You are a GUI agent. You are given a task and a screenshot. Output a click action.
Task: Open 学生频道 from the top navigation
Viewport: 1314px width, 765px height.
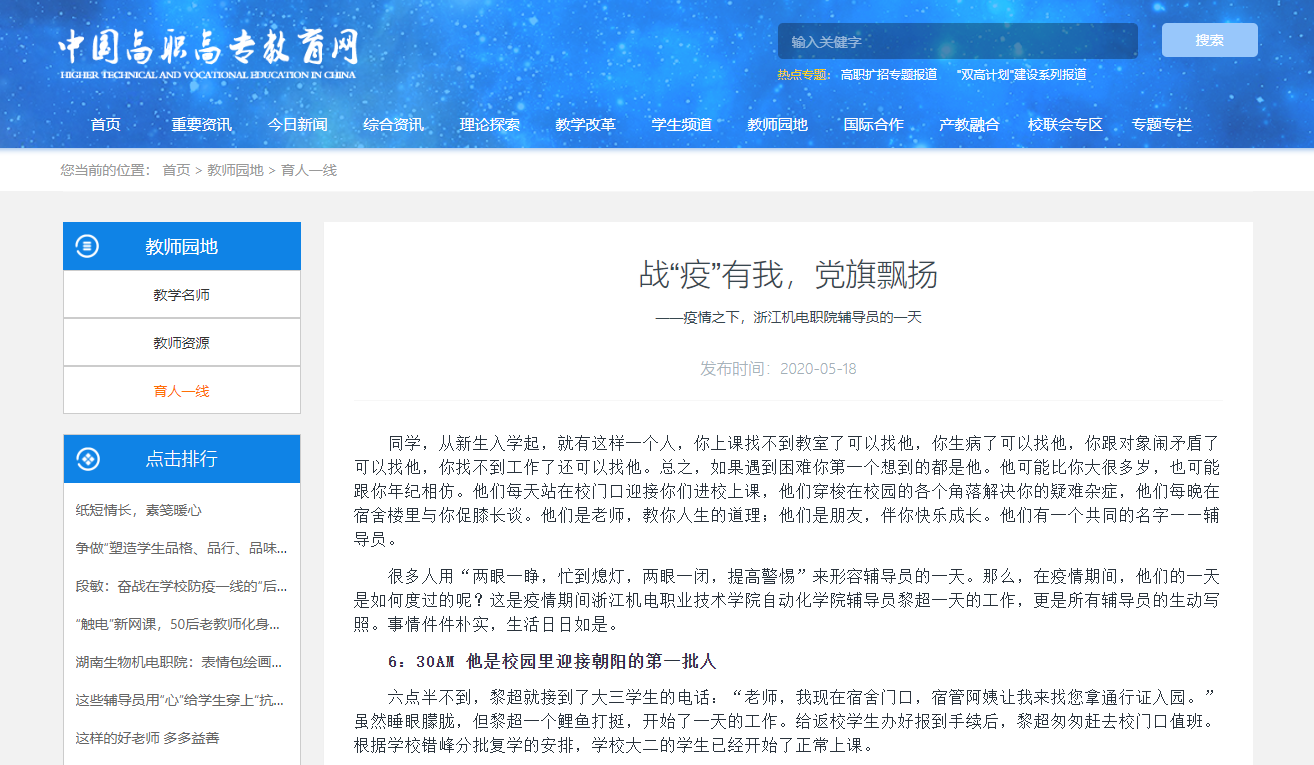pos(681,125)
